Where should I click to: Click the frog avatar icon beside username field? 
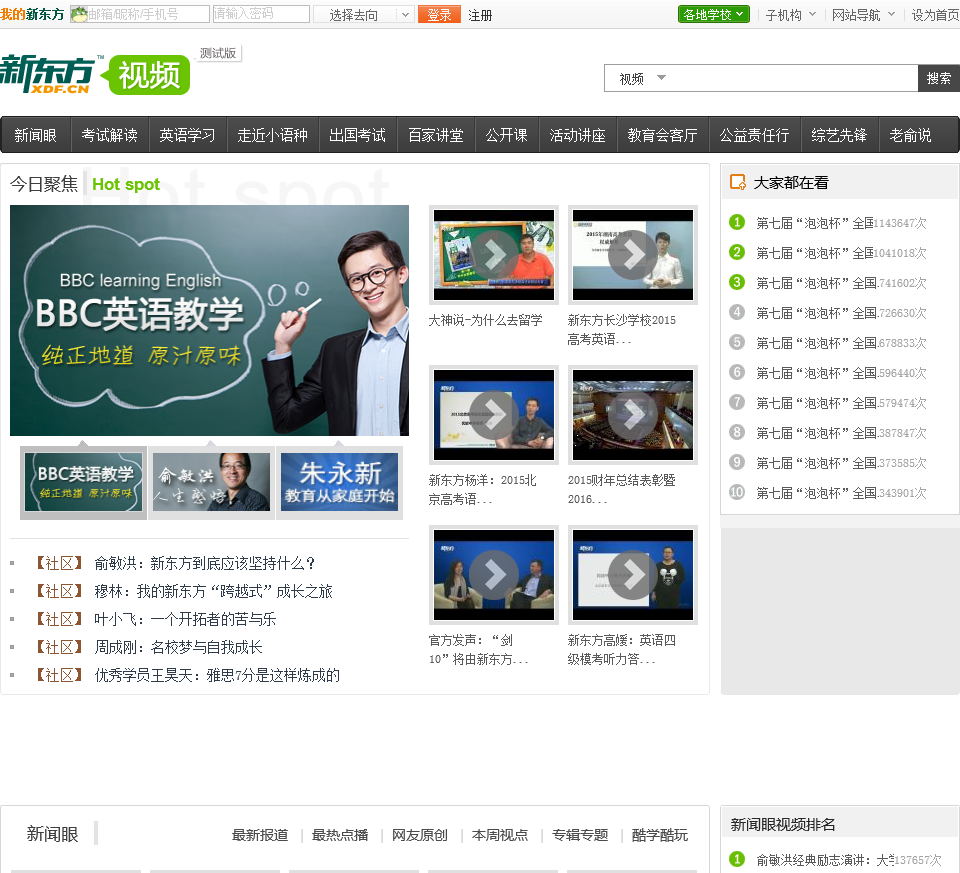pos(79,13)
